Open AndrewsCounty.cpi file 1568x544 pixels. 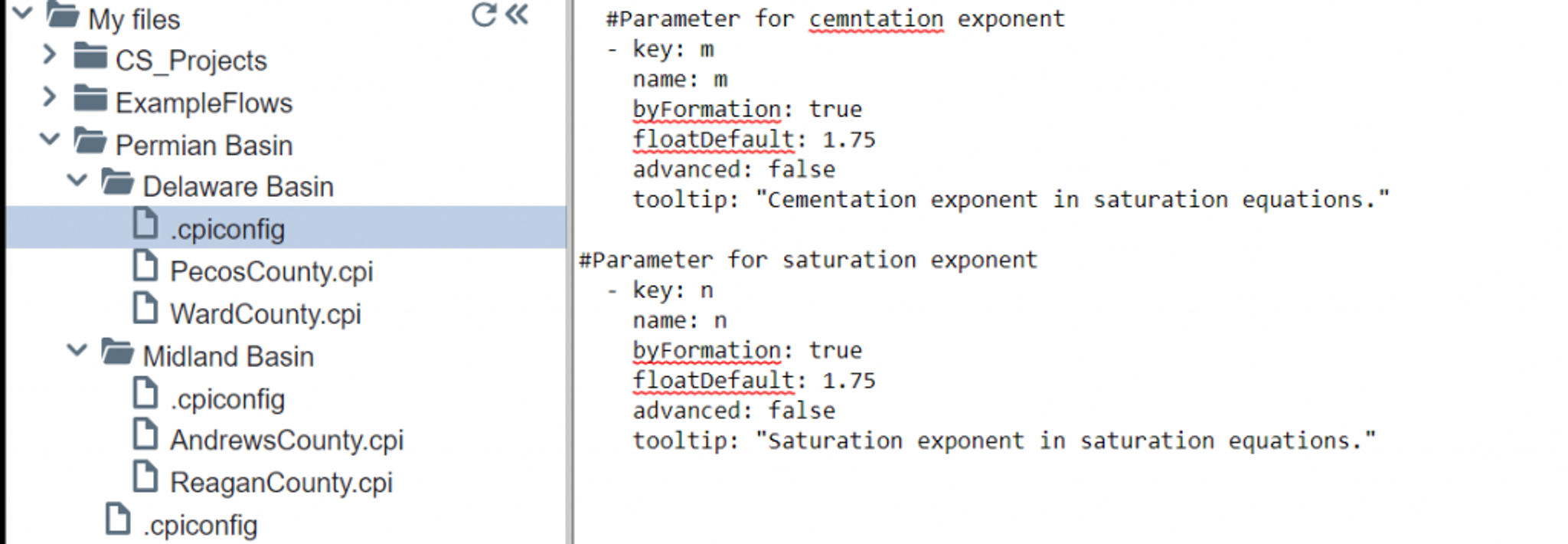(x=286, y=441)
